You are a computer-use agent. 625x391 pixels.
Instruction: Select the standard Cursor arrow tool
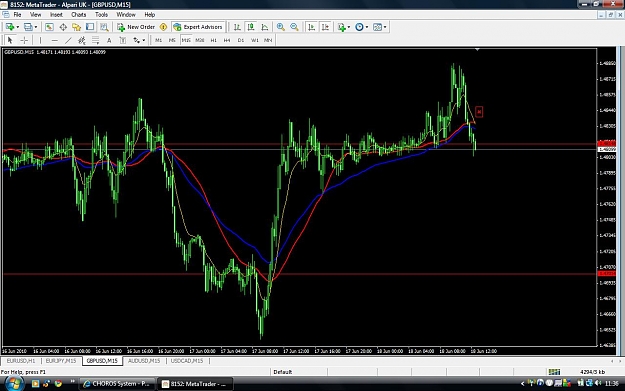[10, 40]
